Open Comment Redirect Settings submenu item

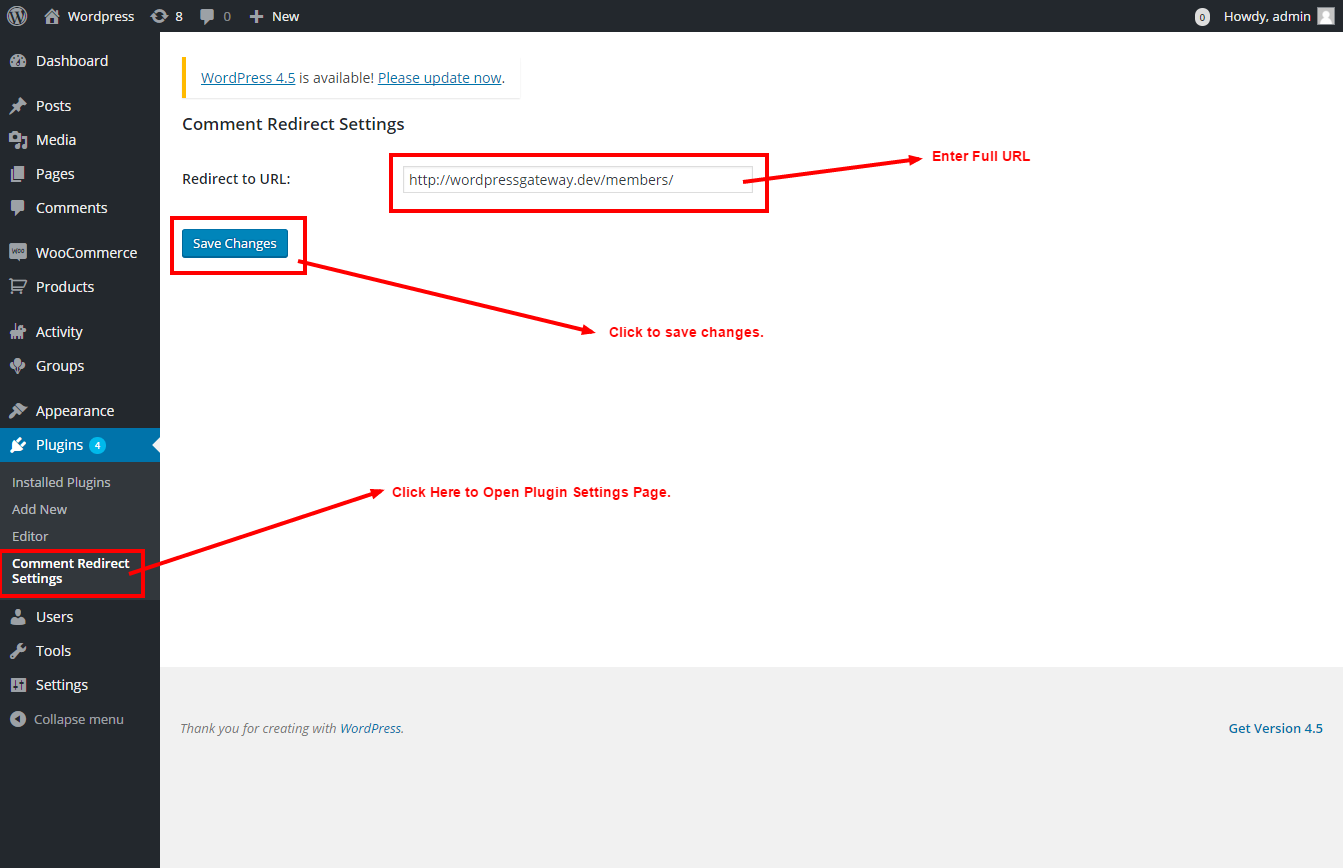pos(71,571)
